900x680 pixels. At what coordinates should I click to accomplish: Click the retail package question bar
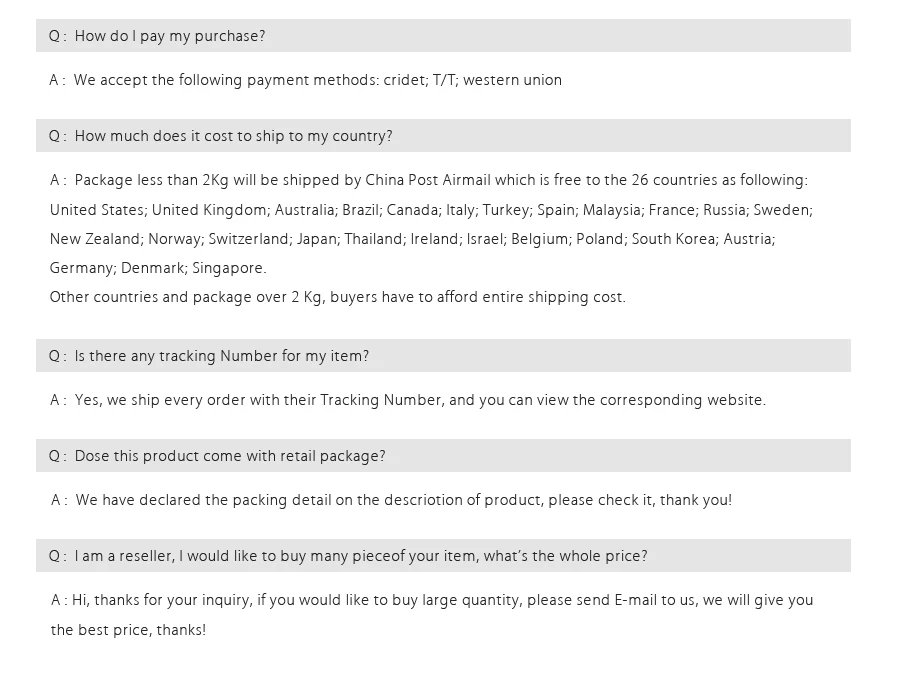click(443, 456)
